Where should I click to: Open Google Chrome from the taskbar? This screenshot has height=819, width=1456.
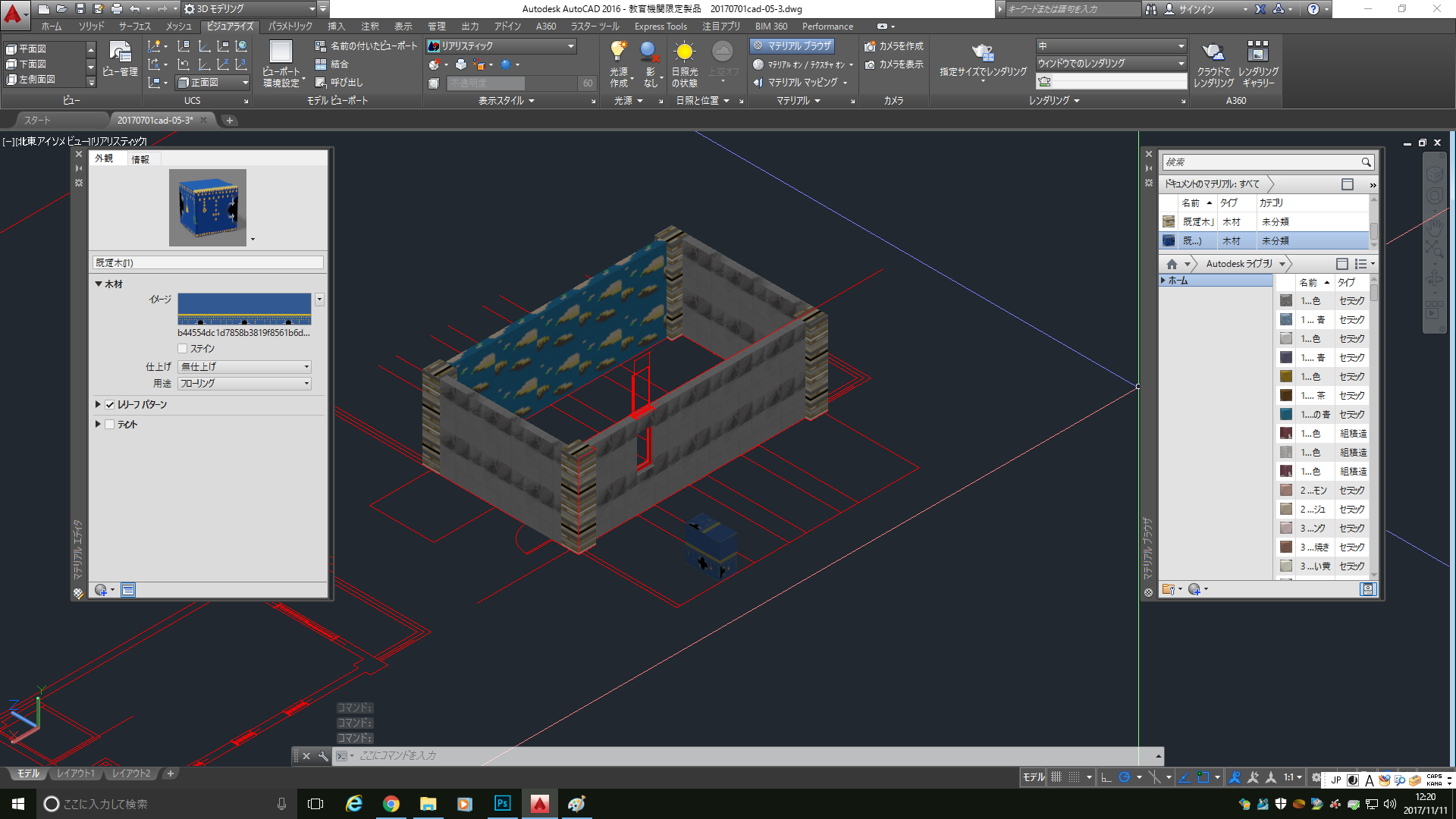click(391, 804)
